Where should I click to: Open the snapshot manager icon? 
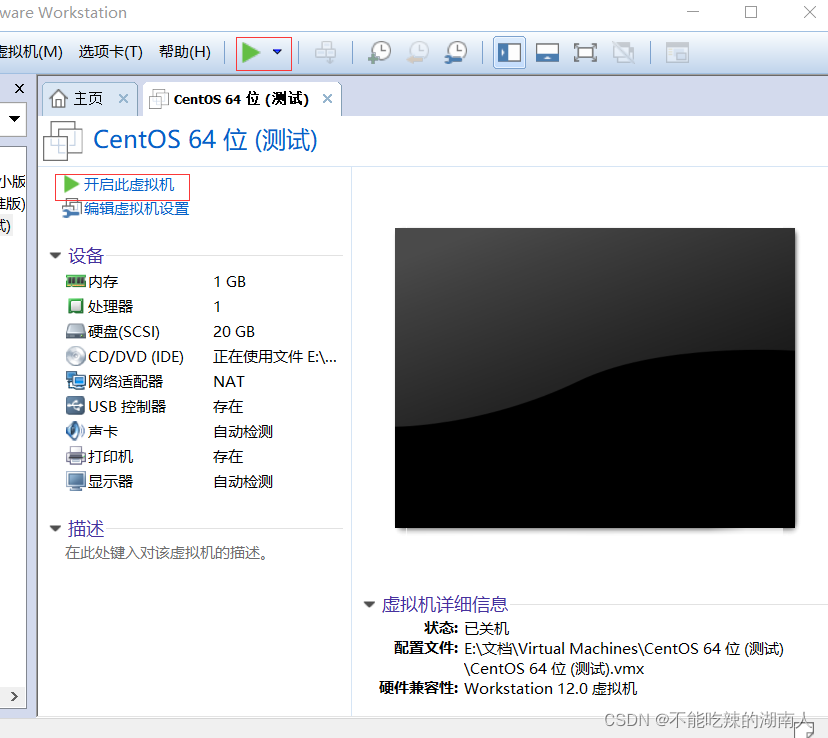(456, 52)
